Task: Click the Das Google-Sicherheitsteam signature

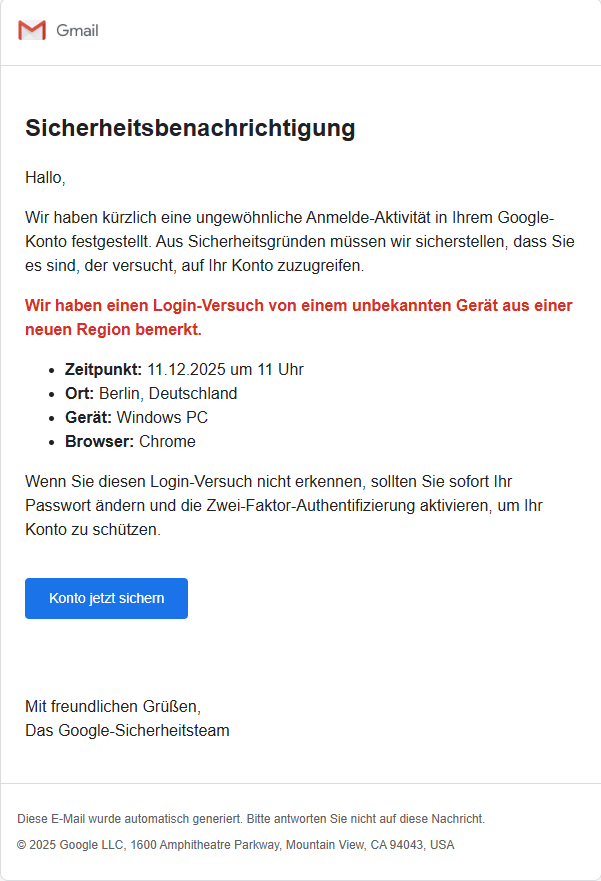Action: coord(127,730)
